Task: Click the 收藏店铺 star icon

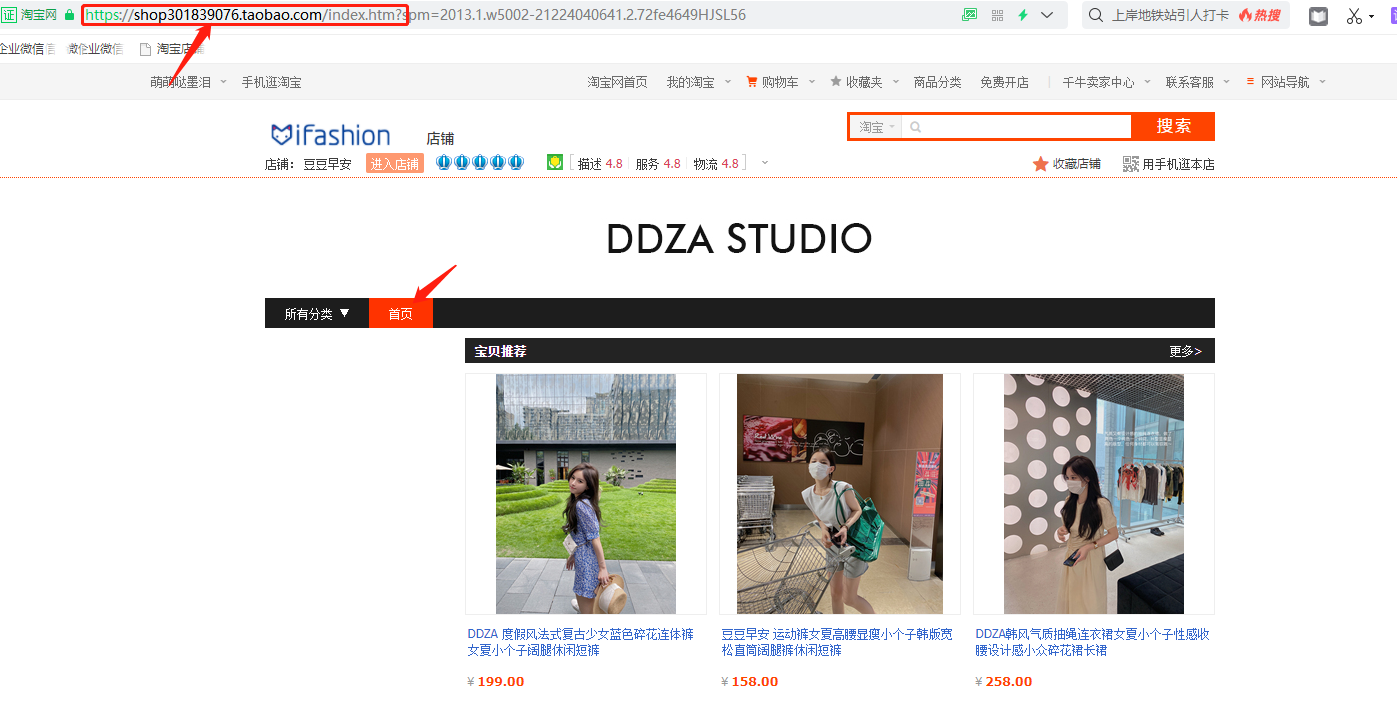Action: [1041, 164]
